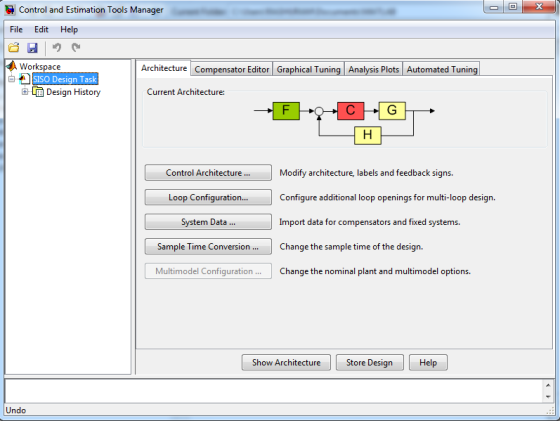Click 'Configure additional loop openings' description text
This screenshot has width=560, height=421.
click(388, 197)
